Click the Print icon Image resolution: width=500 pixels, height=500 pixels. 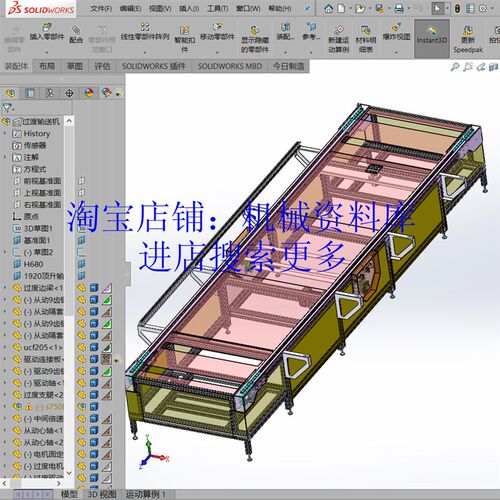coord(399,8)
